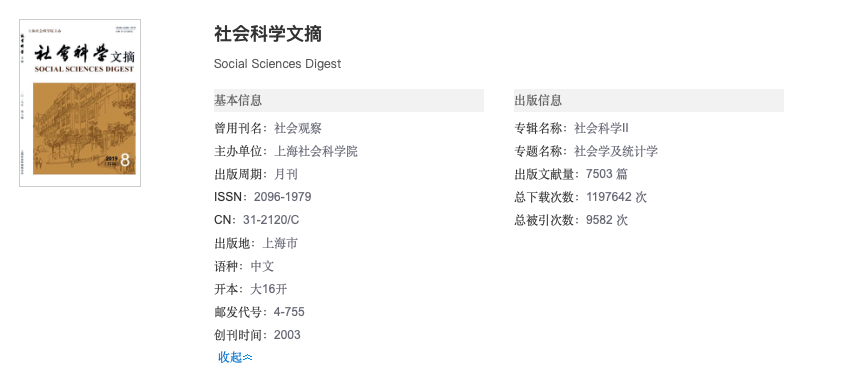The height and width of the screenshot is (389, 845).
Task: Click total downloads value 1197642 次
Action: click(x=617, y=197)
